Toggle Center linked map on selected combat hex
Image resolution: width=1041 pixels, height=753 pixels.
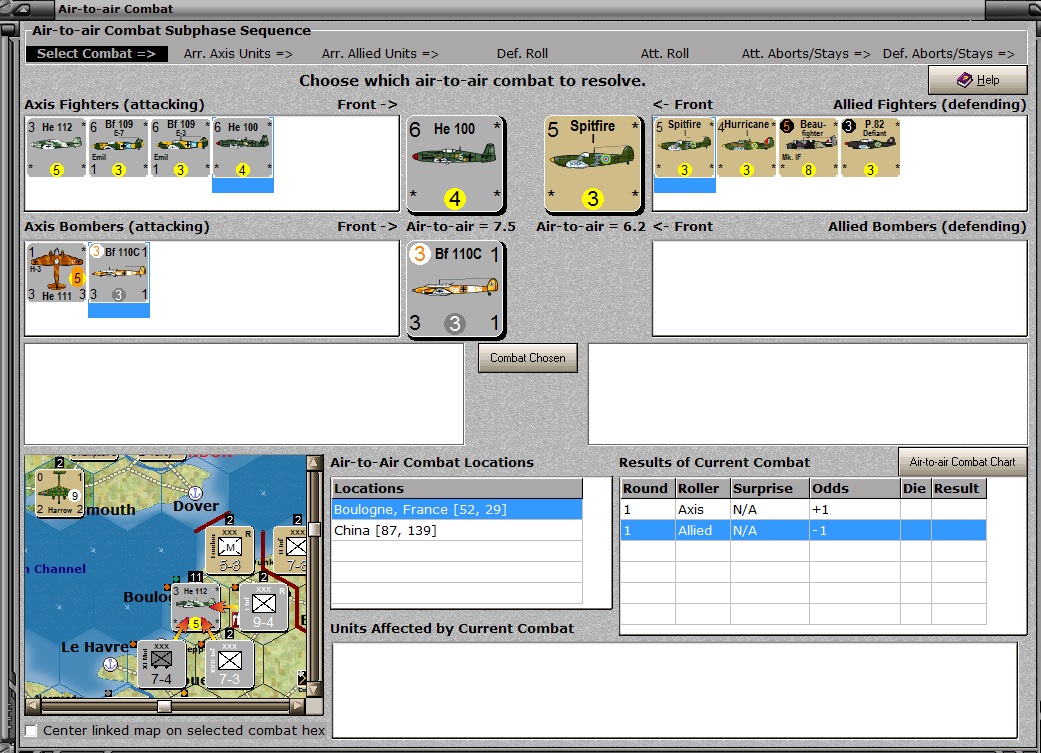[x=31, y=730]
